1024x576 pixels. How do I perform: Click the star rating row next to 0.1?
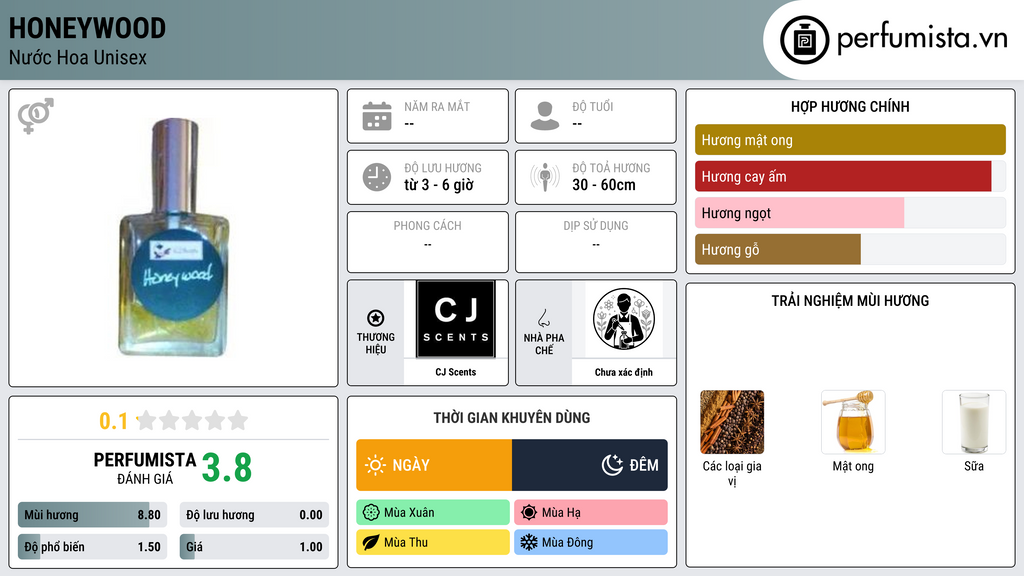tap(192, 420)
